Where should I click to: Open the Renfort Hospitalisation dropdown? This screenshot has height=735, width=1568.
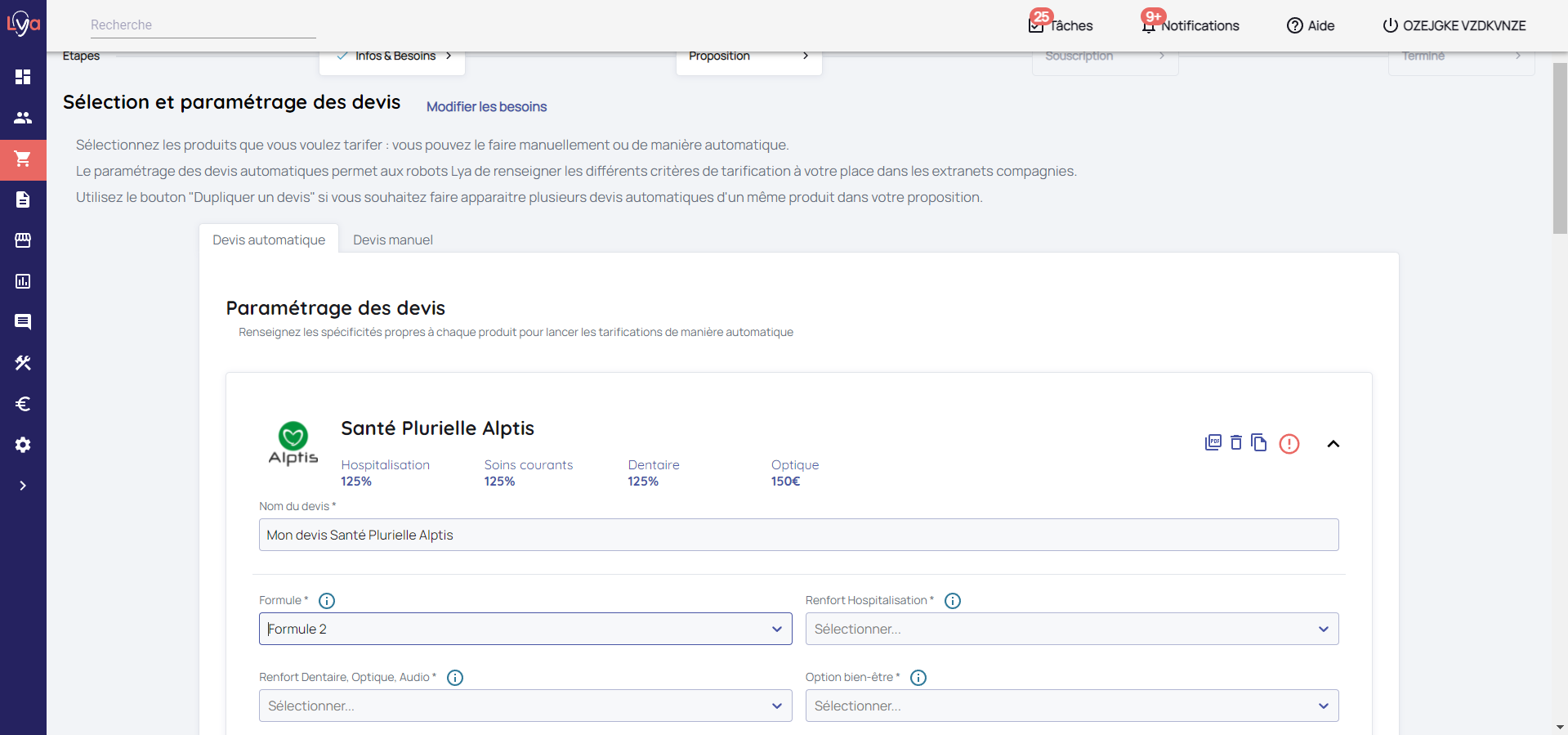[1071, 629]
